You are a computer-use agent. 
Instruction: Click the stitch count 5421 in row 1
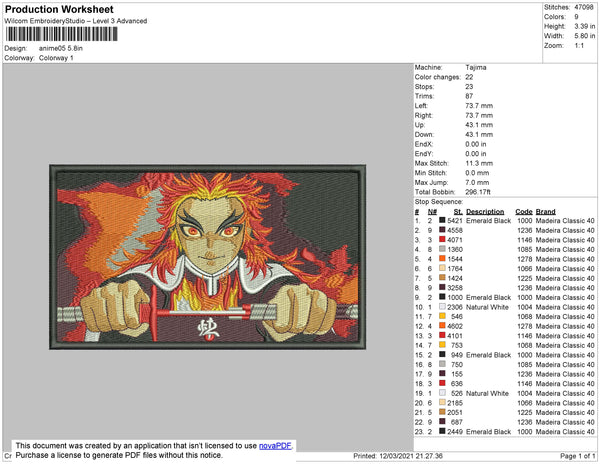[x=455, y=221]
